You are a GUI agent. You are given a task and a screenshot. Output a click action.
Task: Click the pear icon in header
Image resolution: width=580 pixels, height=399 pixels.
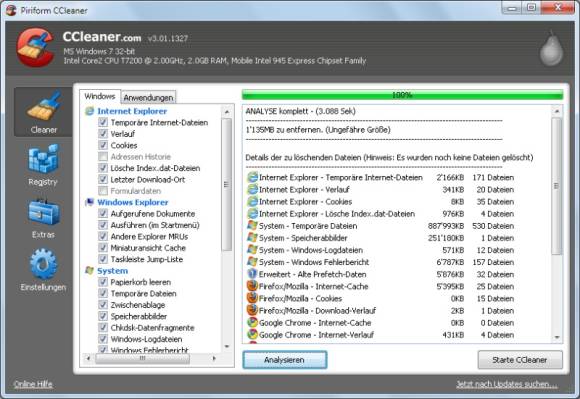551,50
